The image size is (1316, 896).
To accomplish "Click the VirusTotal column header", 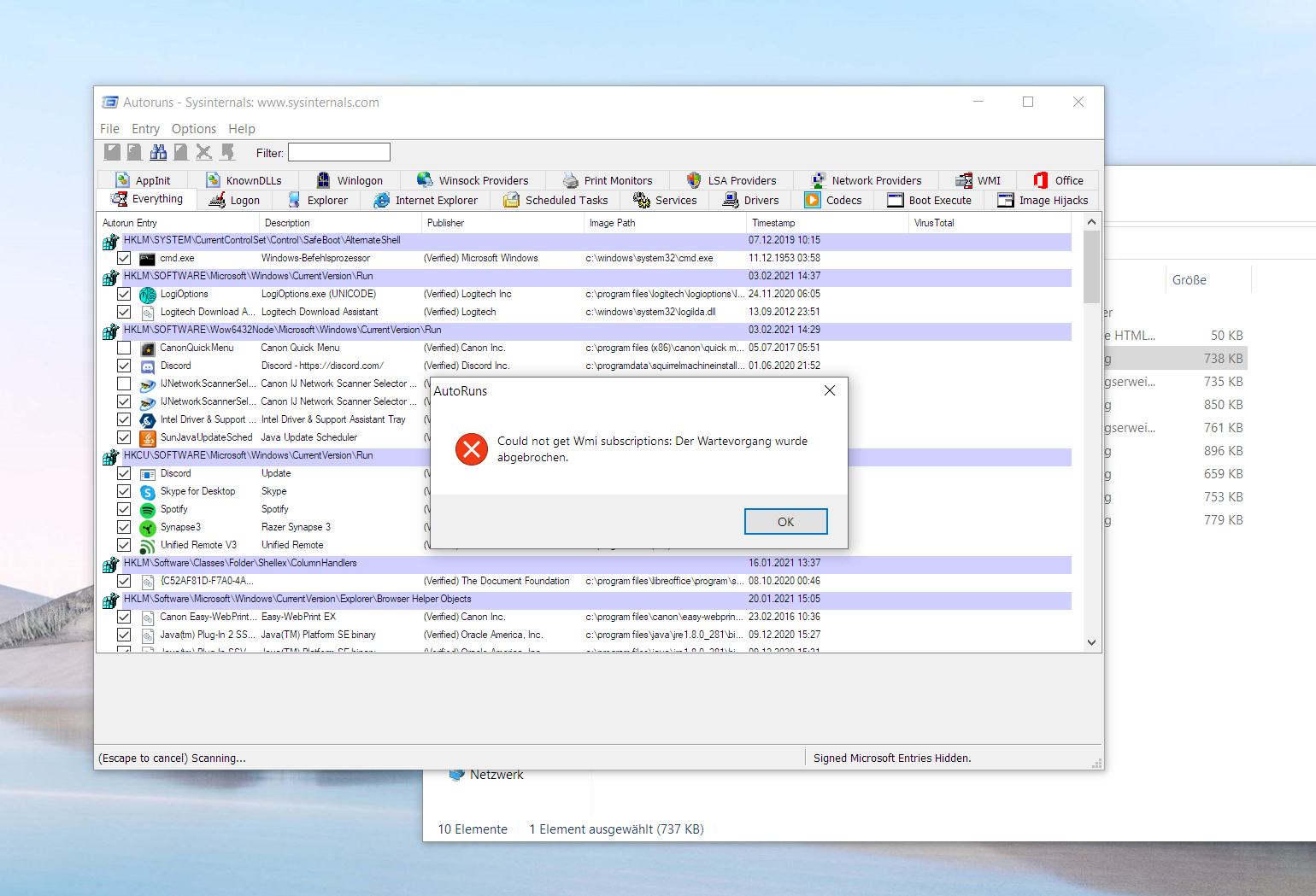I will pyautogui.click(x=990, y=223).
